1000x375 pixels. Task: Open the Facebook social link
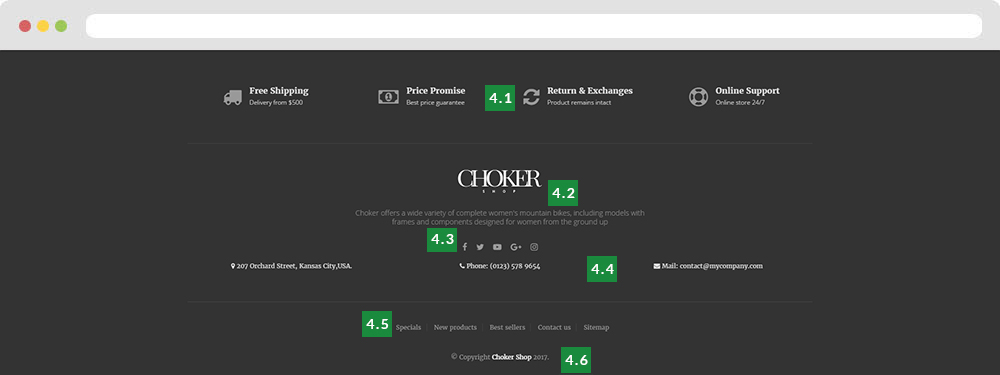(465, 247)
